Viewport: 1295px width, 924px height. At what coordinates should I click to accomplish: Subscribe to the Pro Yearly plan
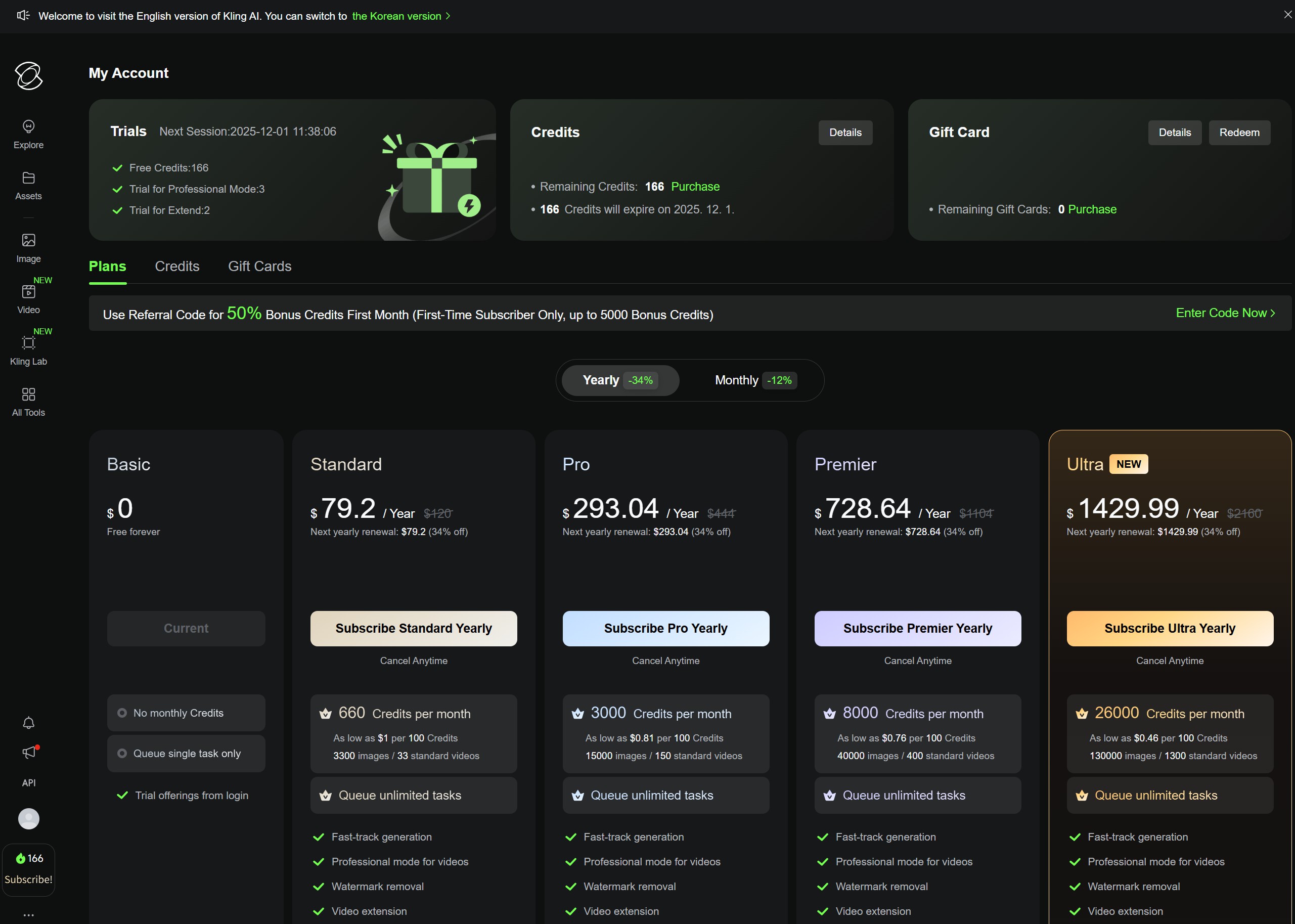665,628
